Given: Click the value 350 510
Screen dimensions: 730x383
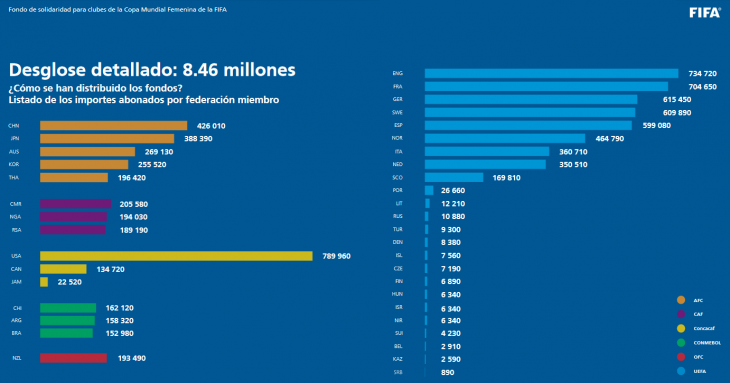Looking at the screenshot, I should point(573,165).
